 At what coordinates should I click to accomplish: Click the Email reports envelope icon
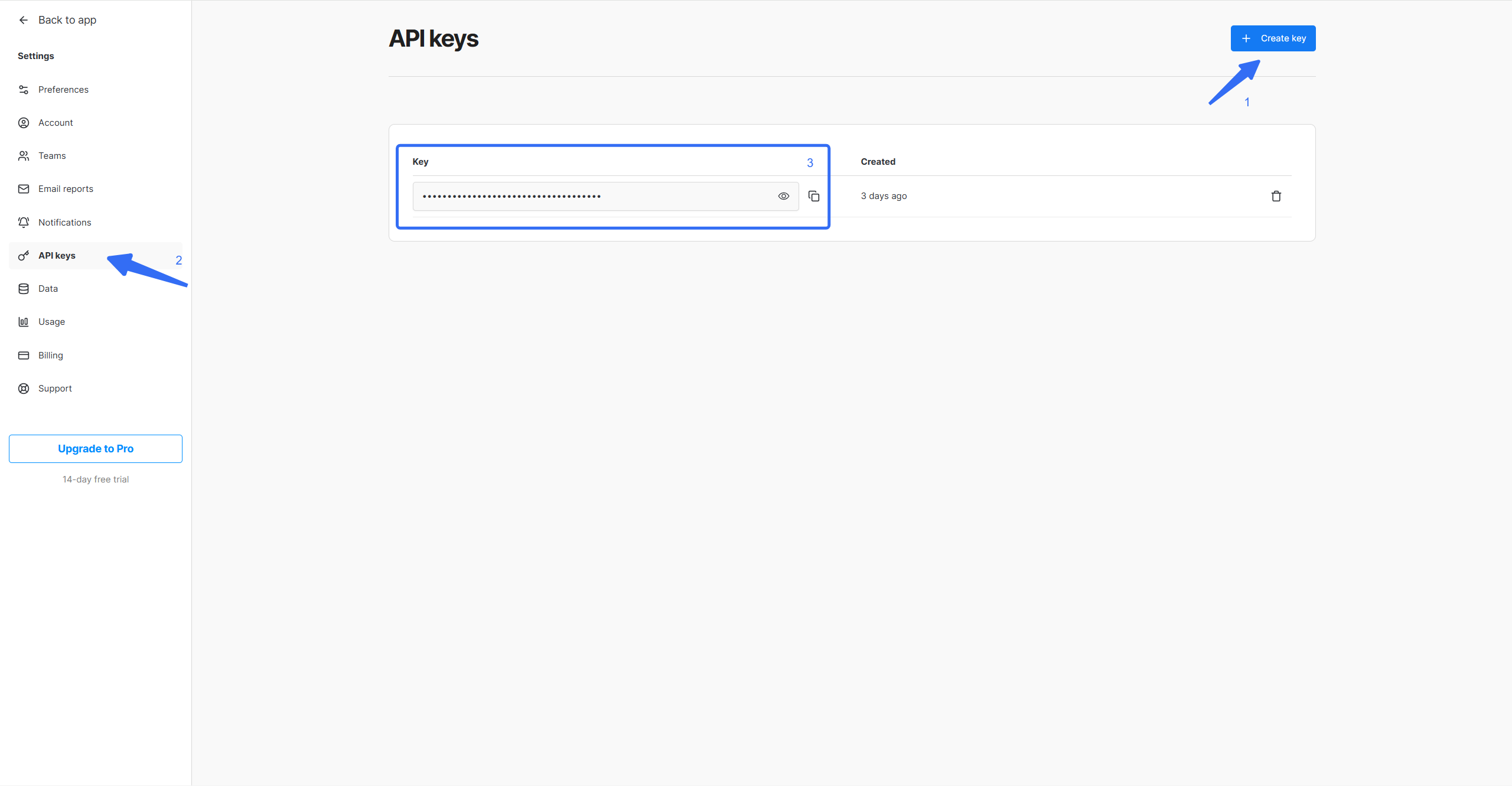click(x=24, y=189)
